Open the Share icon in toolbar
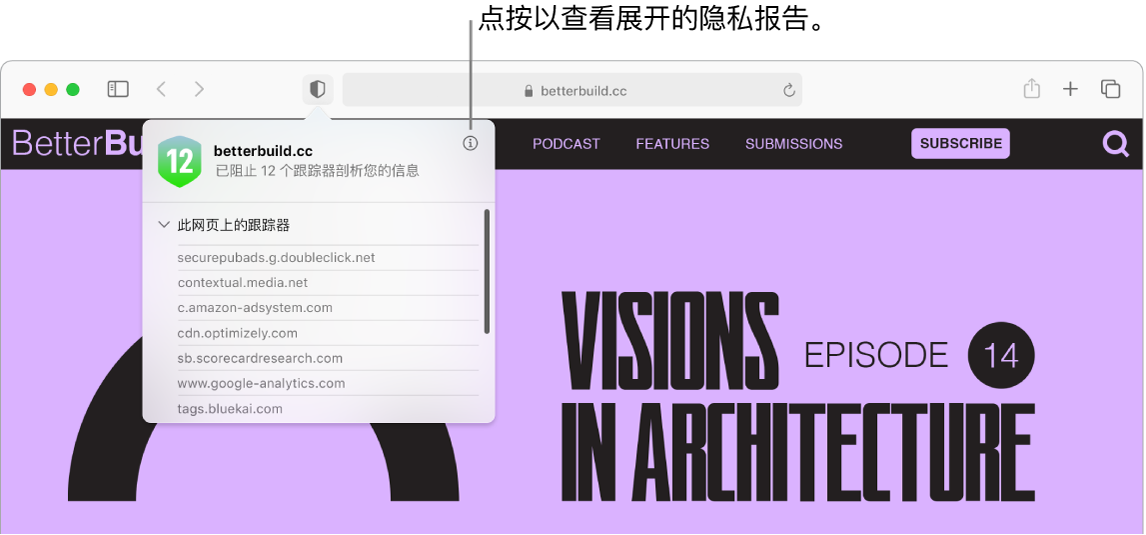 pyautogui.click(x=1031, y=89)
